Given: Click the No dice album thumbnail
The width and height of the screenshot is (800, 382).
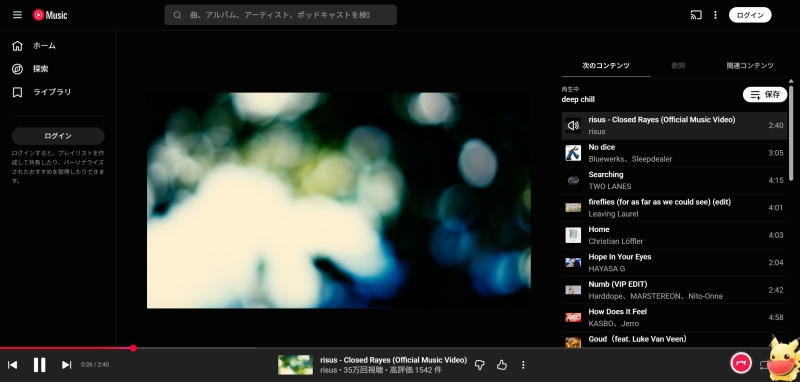Looking at the screenshot, I should point(573,153).
